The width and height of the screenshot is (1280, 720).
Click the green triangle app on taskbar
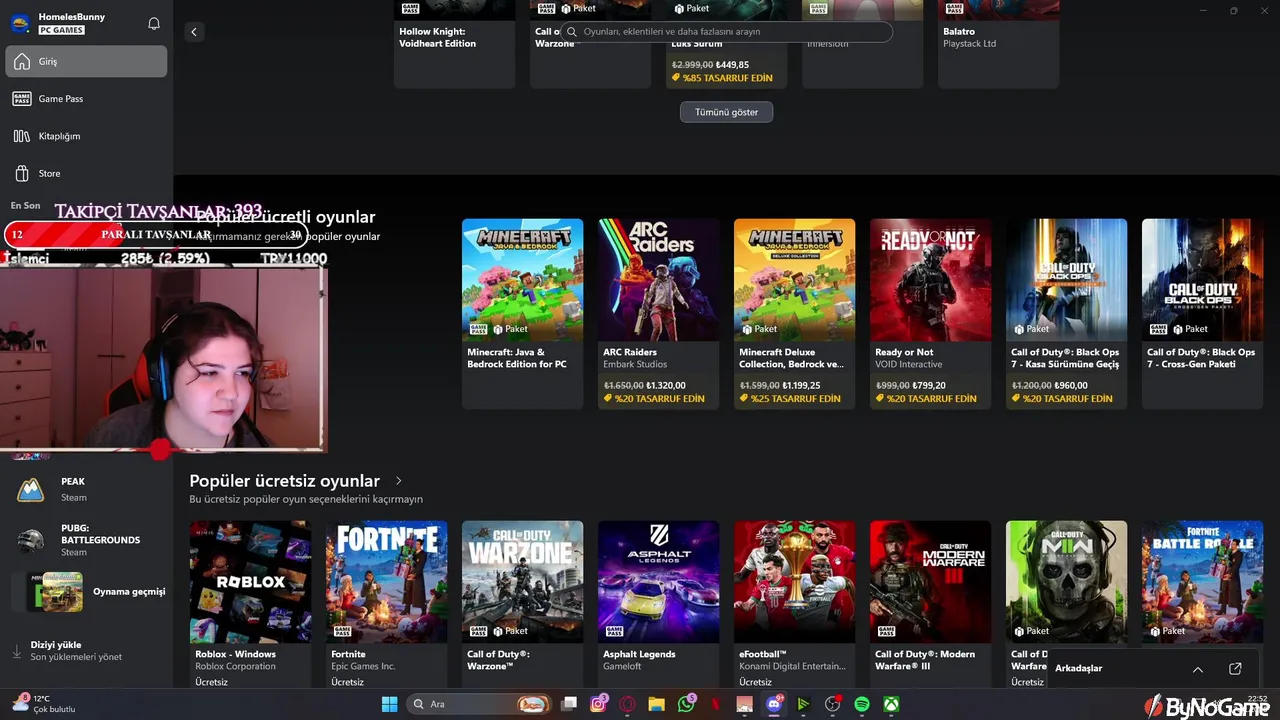click(803, 704)
